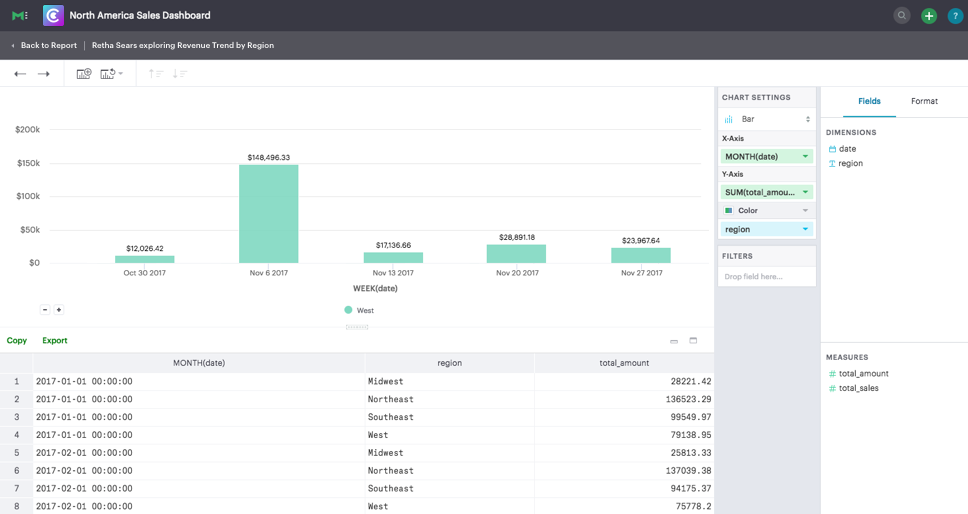
Task: Click the Export button
Action: [55, 341]
